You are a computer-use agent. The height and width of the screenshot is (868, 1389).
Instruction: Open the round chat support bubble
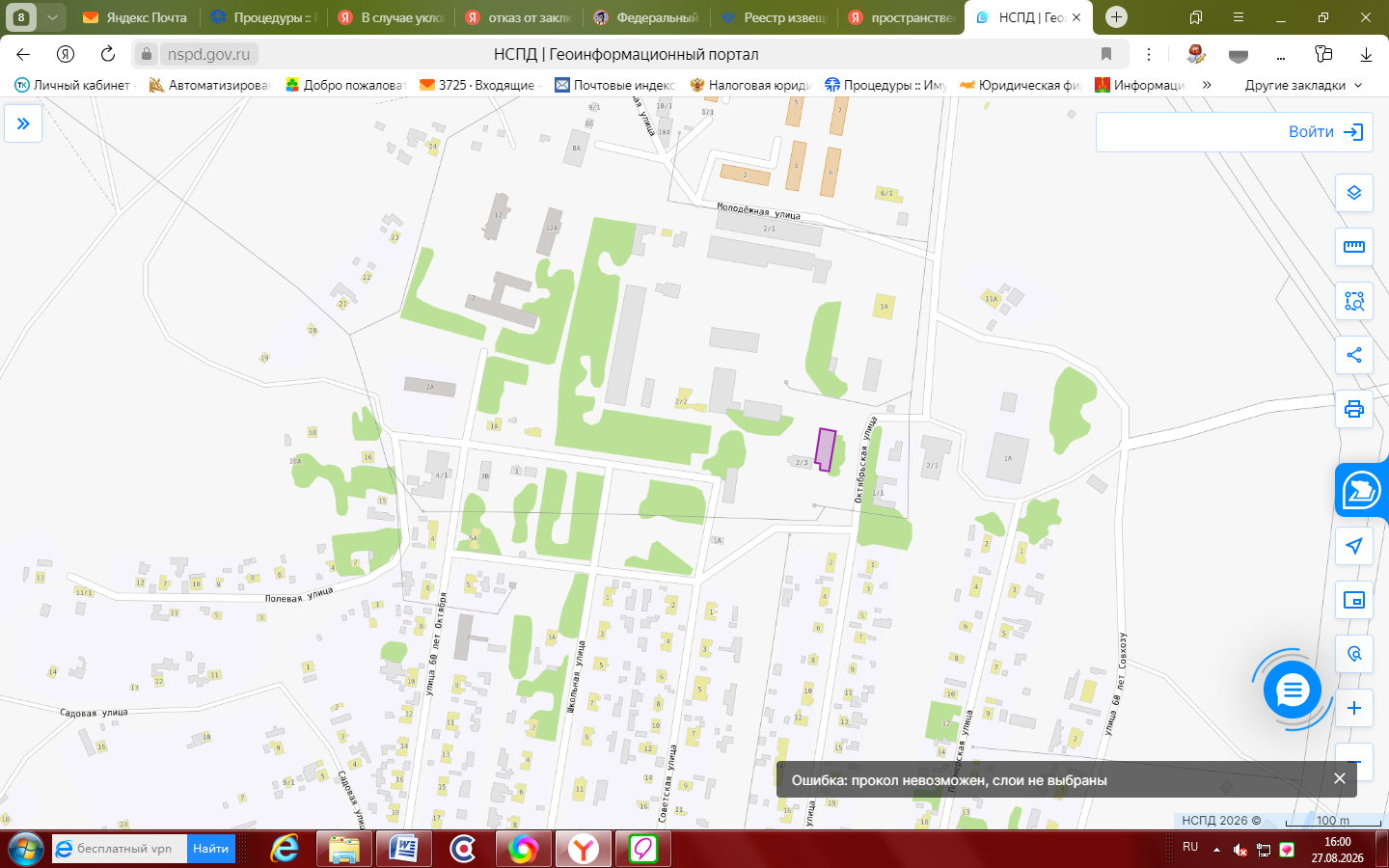[x=1293, y=690]
